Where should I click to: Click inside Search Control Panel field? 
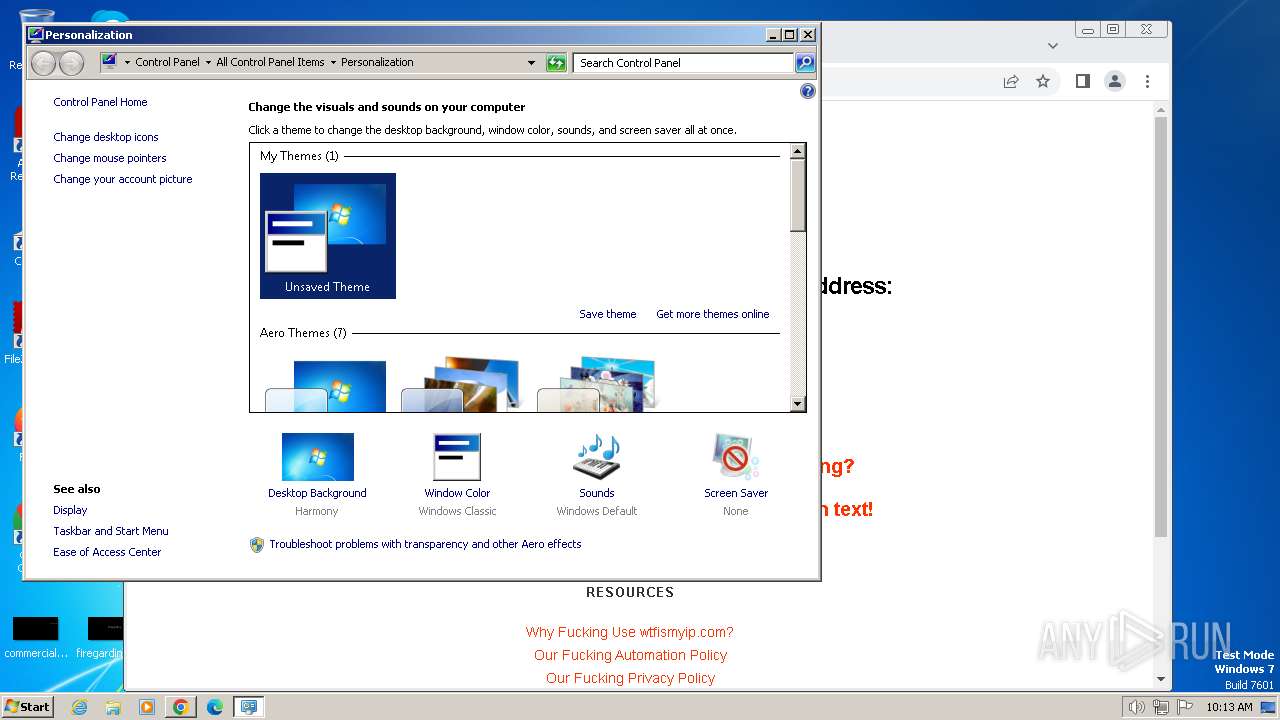684,63
